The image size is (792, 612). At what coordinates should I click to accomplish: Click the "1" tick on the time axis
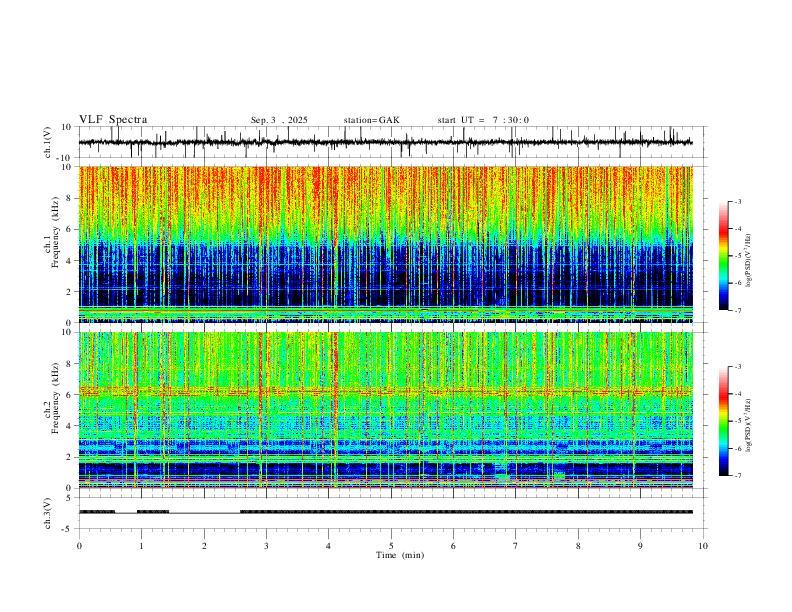tap(141, 546)
